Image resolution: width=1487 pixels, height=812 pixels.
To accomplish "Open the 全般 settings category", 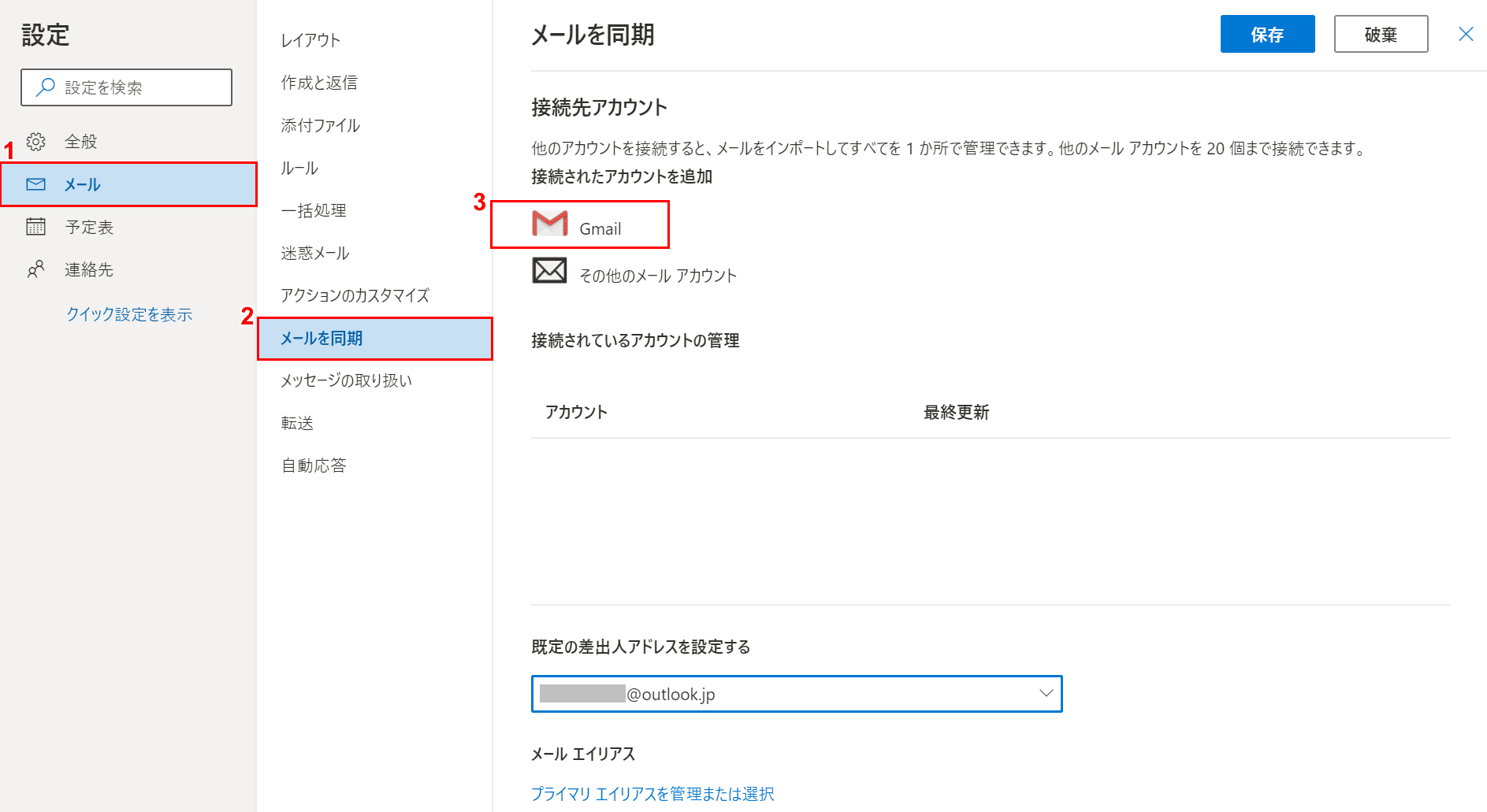I will click(x=128, y=142).
